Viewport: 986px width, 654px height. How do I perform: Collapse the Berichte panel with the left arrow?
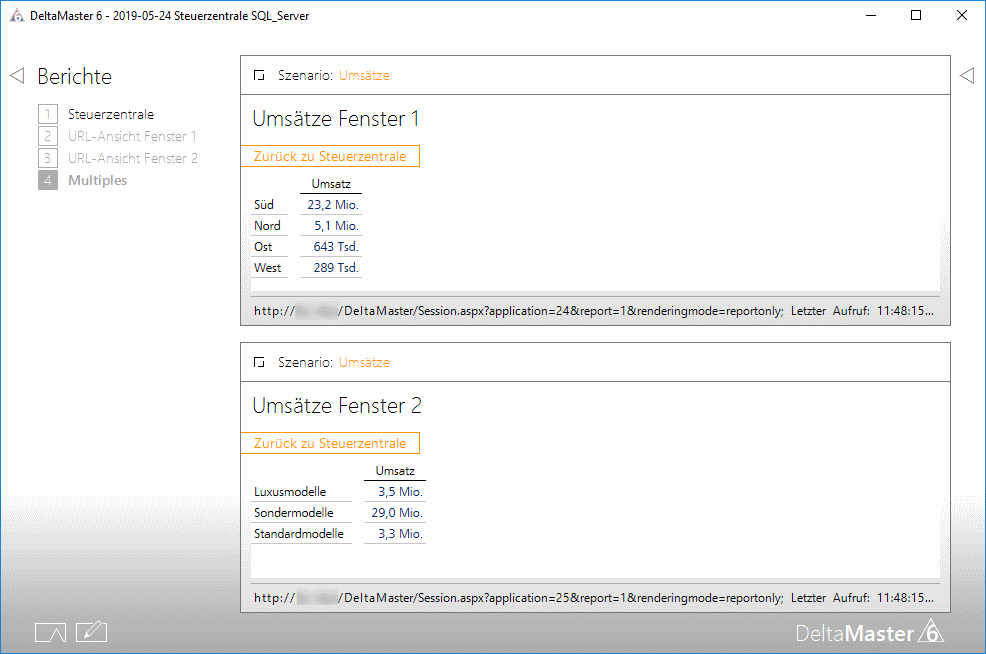17,75
